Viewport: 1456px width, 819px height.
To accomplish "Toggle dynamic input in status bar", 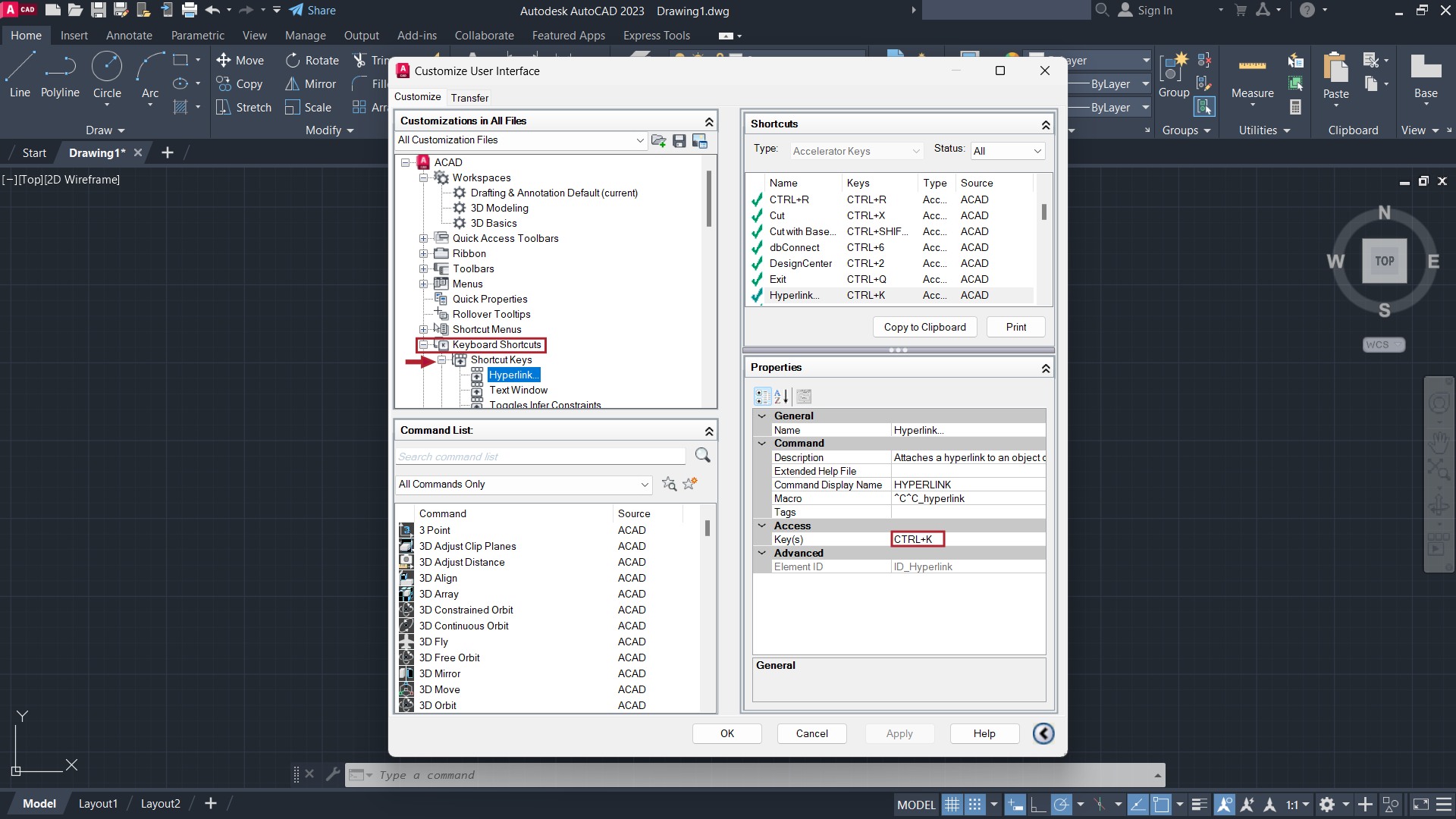I will (1015, 805).
